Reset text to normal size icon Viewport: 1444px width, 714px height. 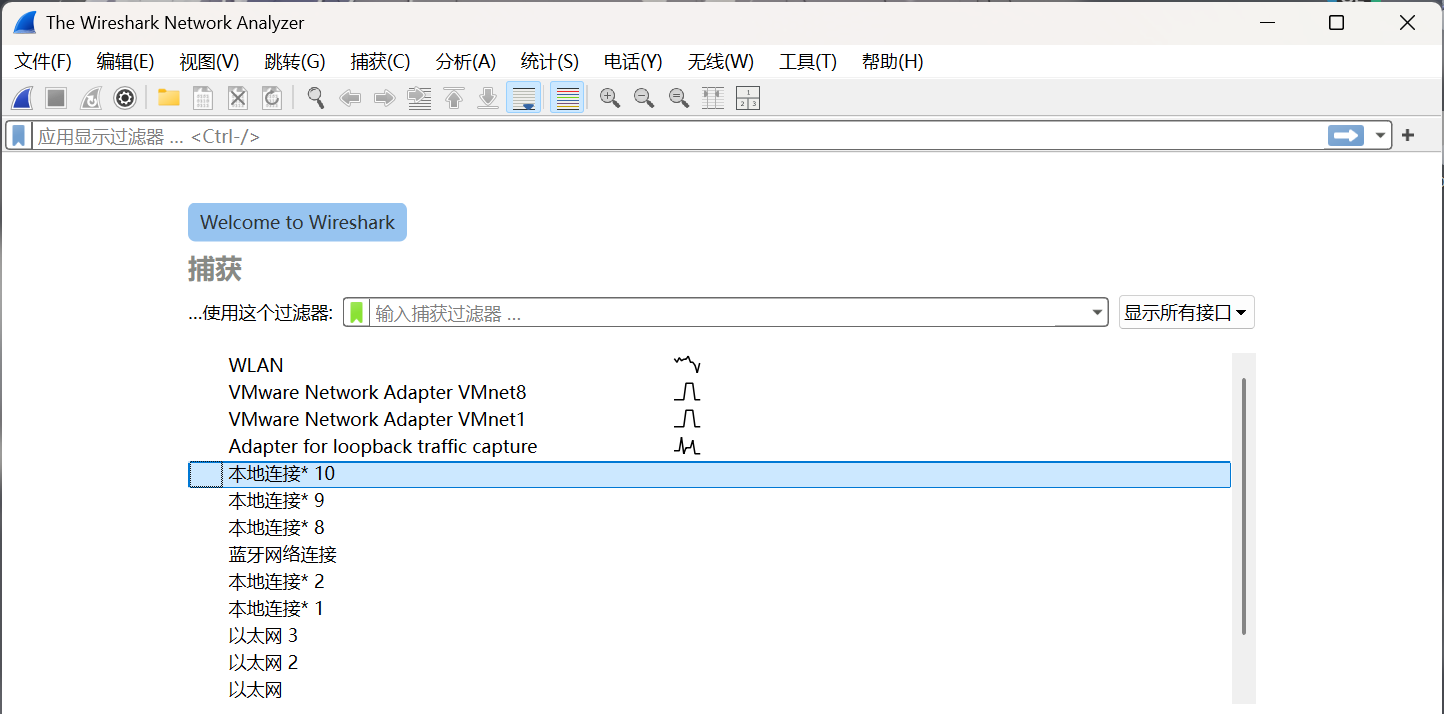[x=679, y=98]
